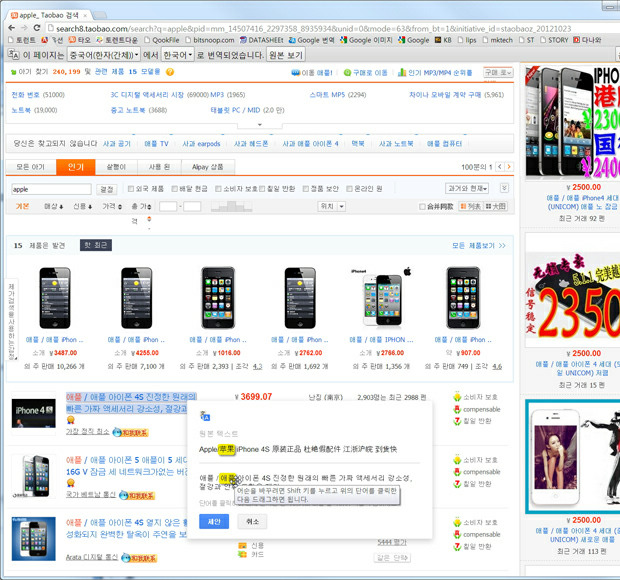Switch to the '사용 된' tab
Viewport: 620px width, 580px height.
coord(159,167)
